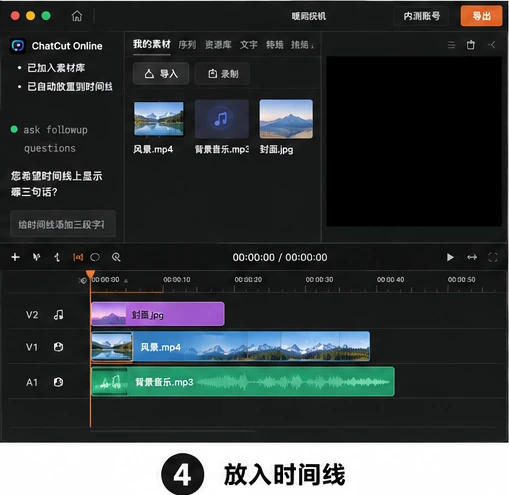This screenshot has width=509, height=495.
Task: Go to the home screen icon
Action: tap(77, 16)
